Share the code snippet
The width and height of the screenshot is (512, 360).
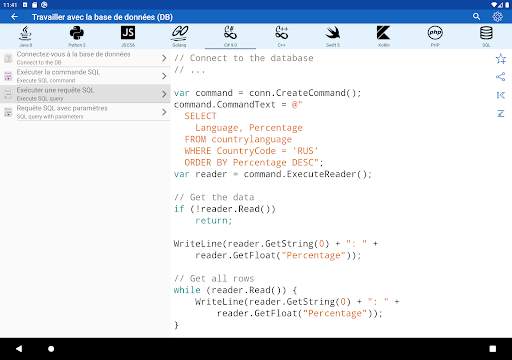pyautogui.click(x=501, y=77)
